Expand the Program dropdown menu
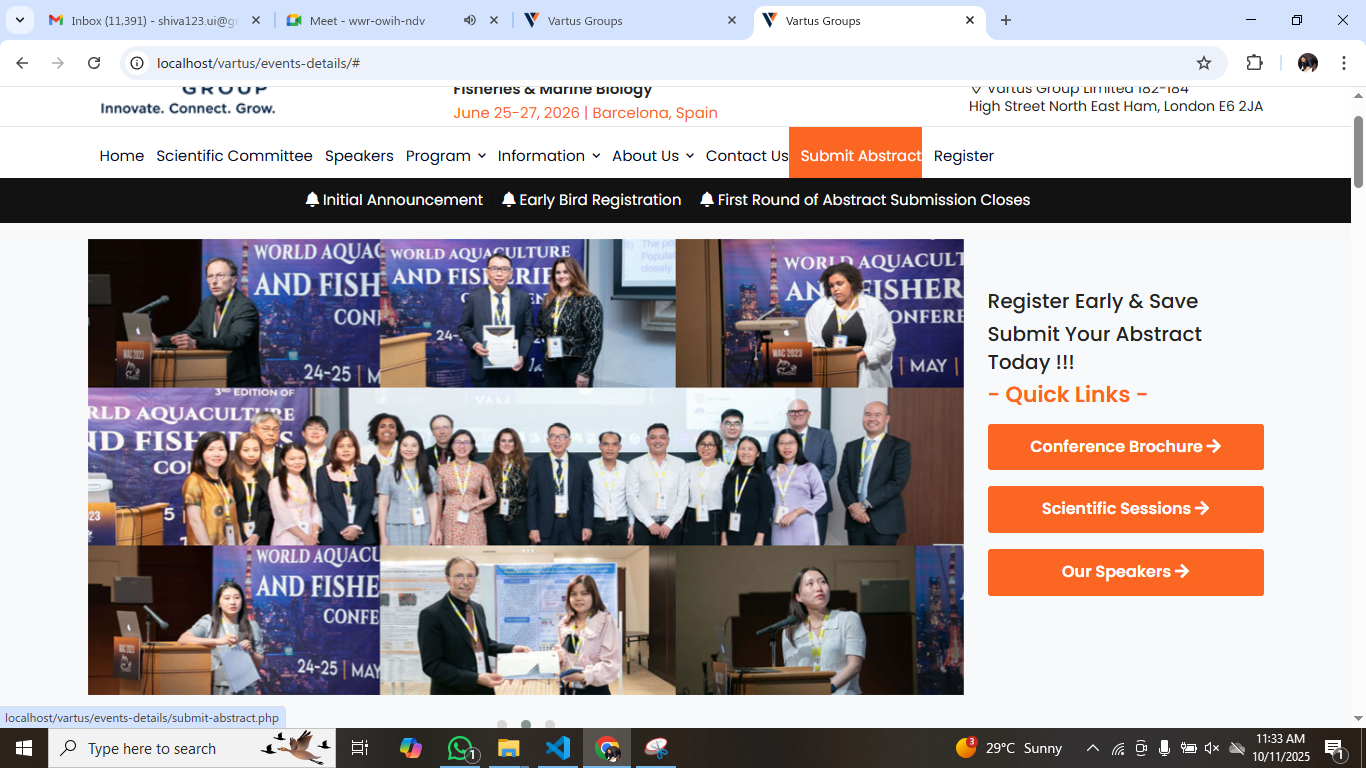Screen dimensions: 1366x768 coord(445,156)
